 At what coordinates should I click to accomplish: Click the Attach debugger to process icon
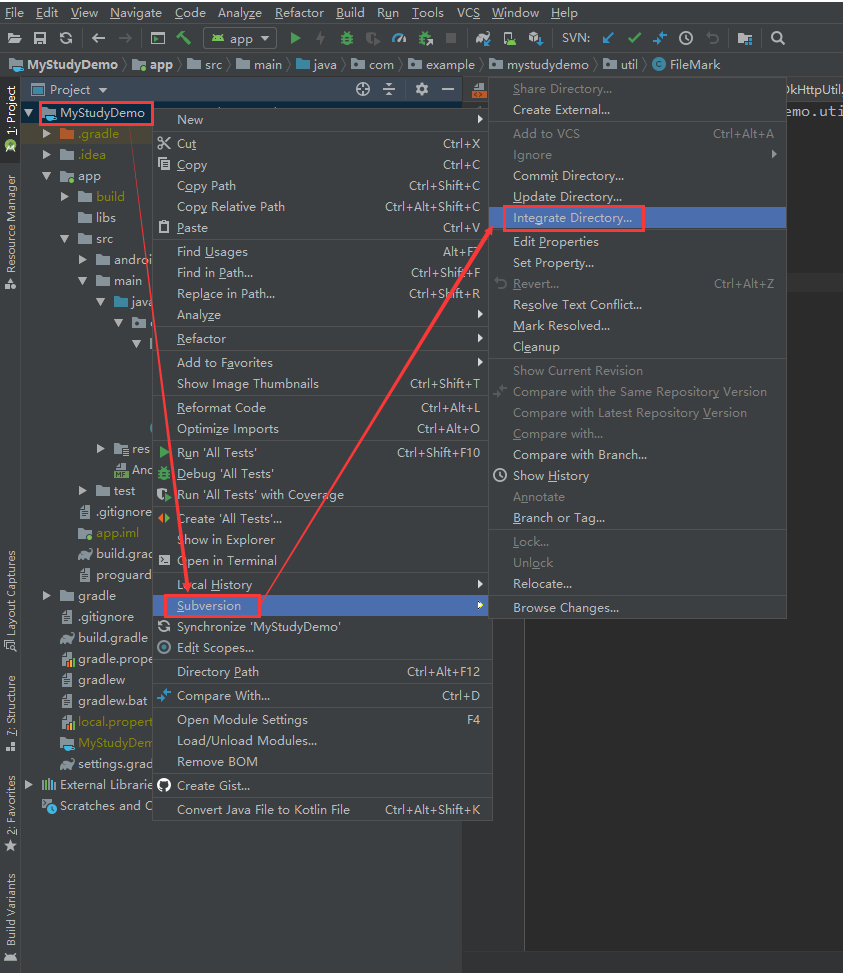[x=425, y=38]
